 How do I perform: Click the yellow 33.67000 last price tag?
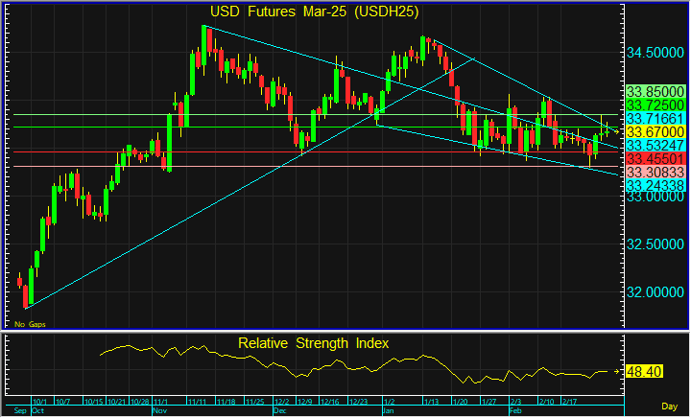coord(655,131)
